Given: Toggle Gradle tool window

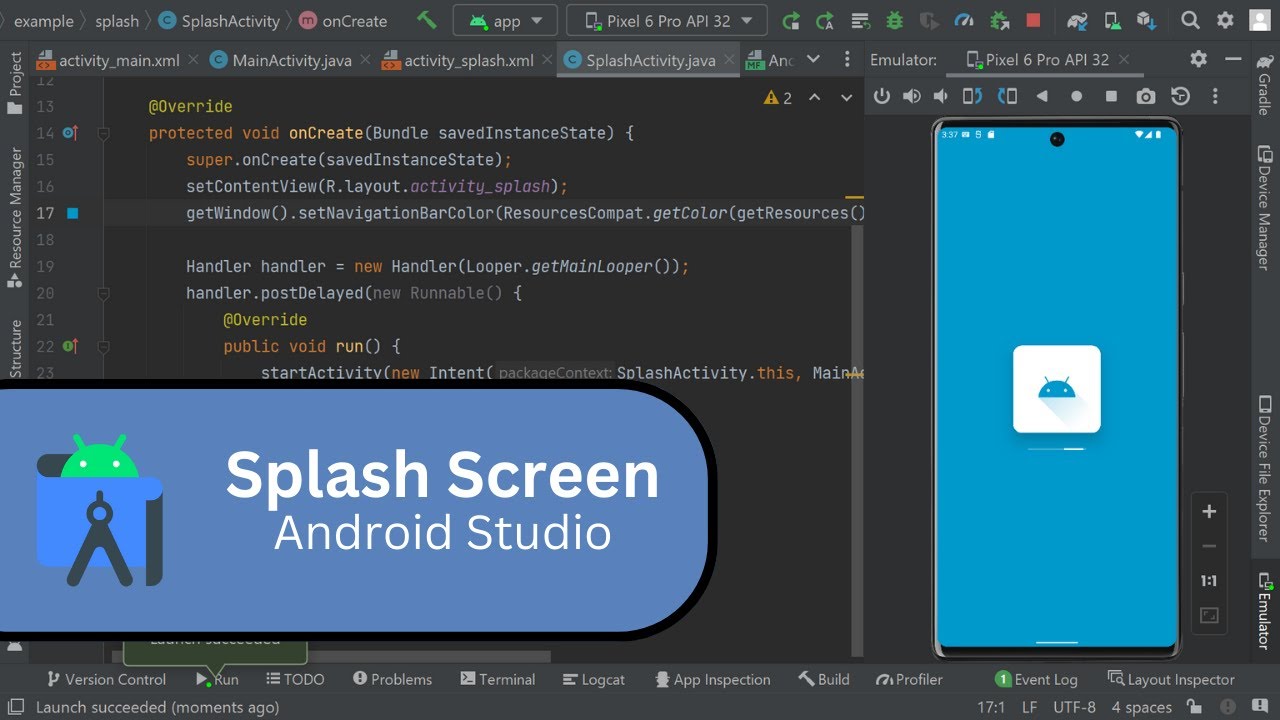Looking at the screenshot, I should coord(1265,84).
